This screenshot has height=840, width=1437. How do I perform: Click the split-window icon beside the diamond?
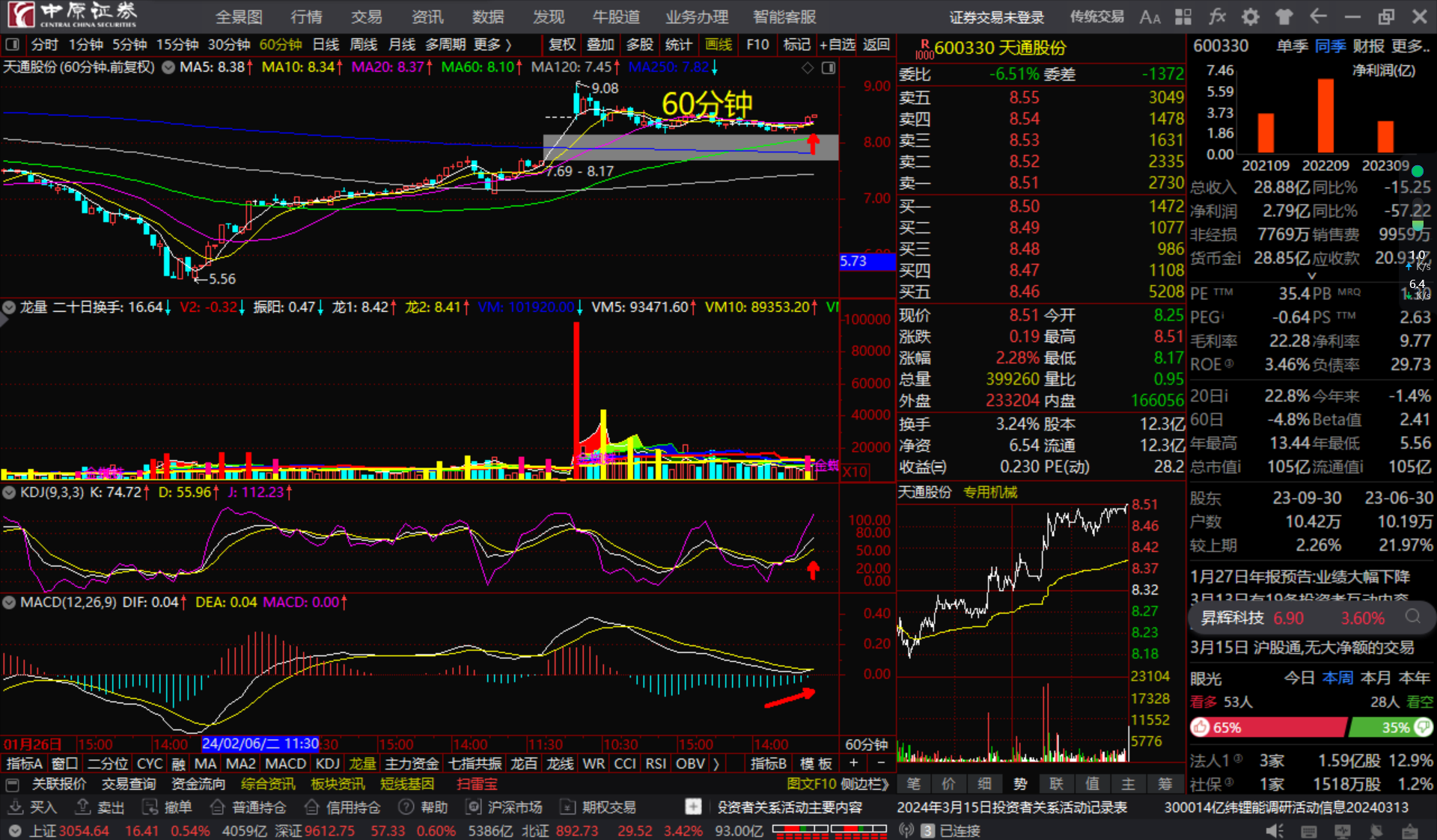(x=829, y=68)
